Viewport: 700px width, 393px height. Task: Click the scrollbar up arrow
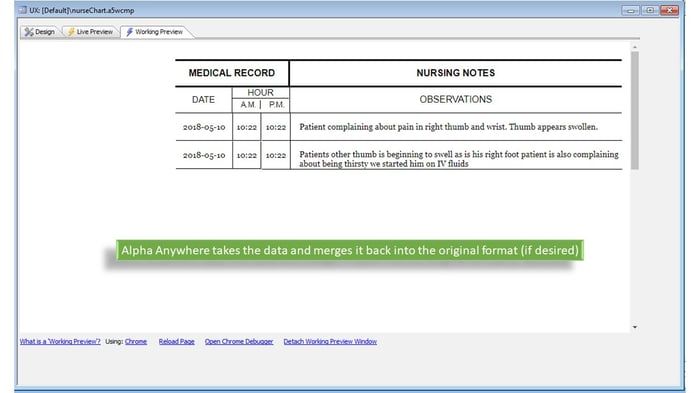[634, 47]
